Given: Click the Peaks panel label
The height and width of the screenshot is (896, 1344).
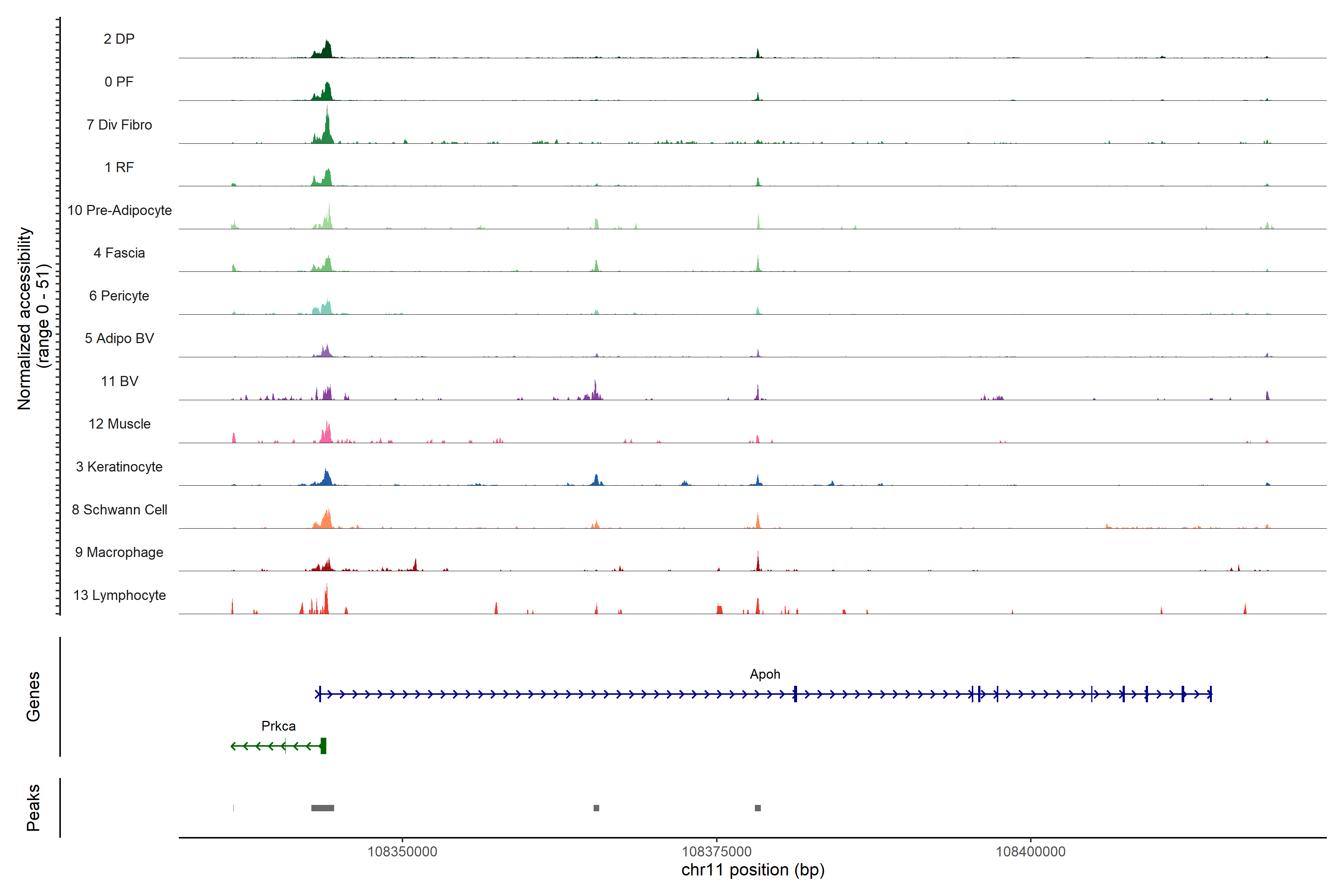Looking at the screenshot, I should 33,808.
